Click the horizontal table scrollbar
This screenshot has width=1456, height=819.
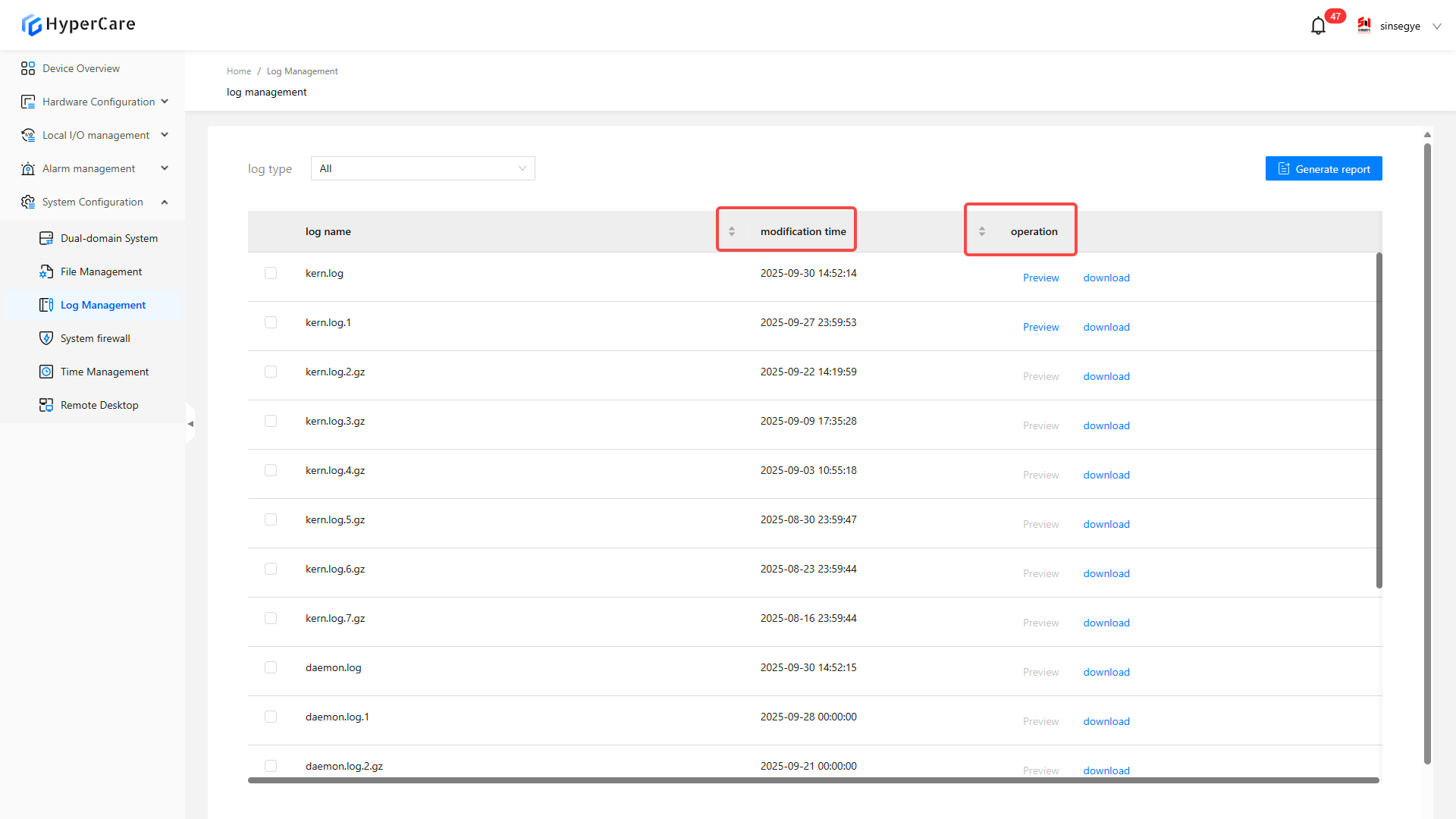coord(813,780)
